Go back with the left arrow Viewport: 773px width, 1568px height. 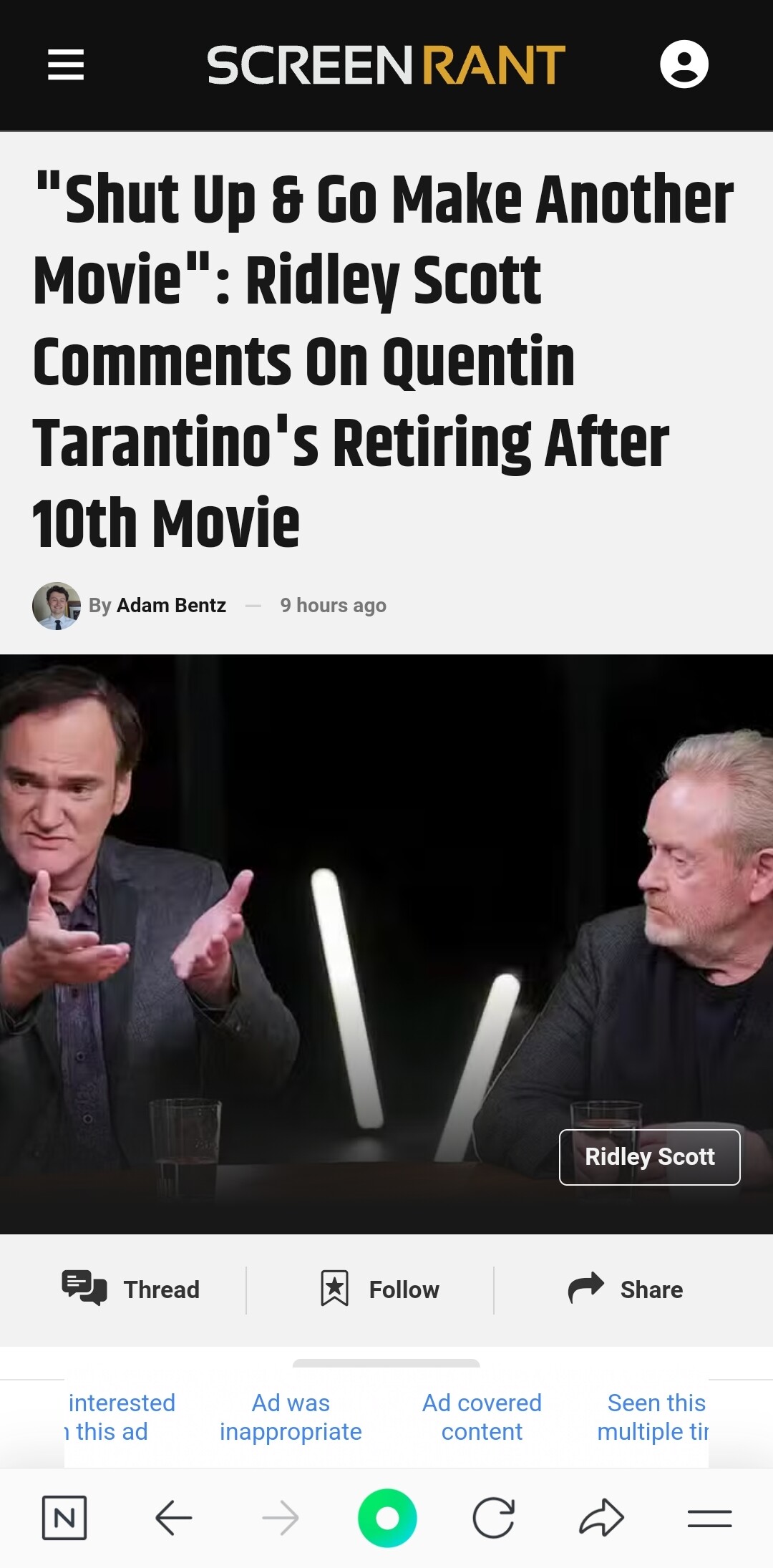click(173, 1517)
